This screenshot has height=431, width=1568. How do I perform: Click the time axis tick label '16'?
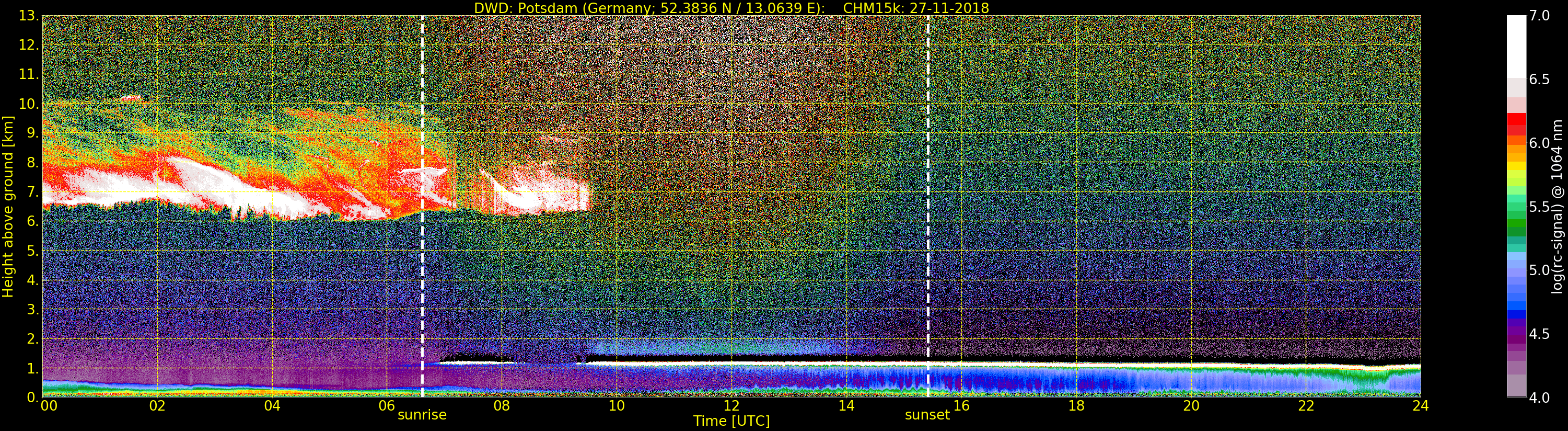click(x=961, y=406)
